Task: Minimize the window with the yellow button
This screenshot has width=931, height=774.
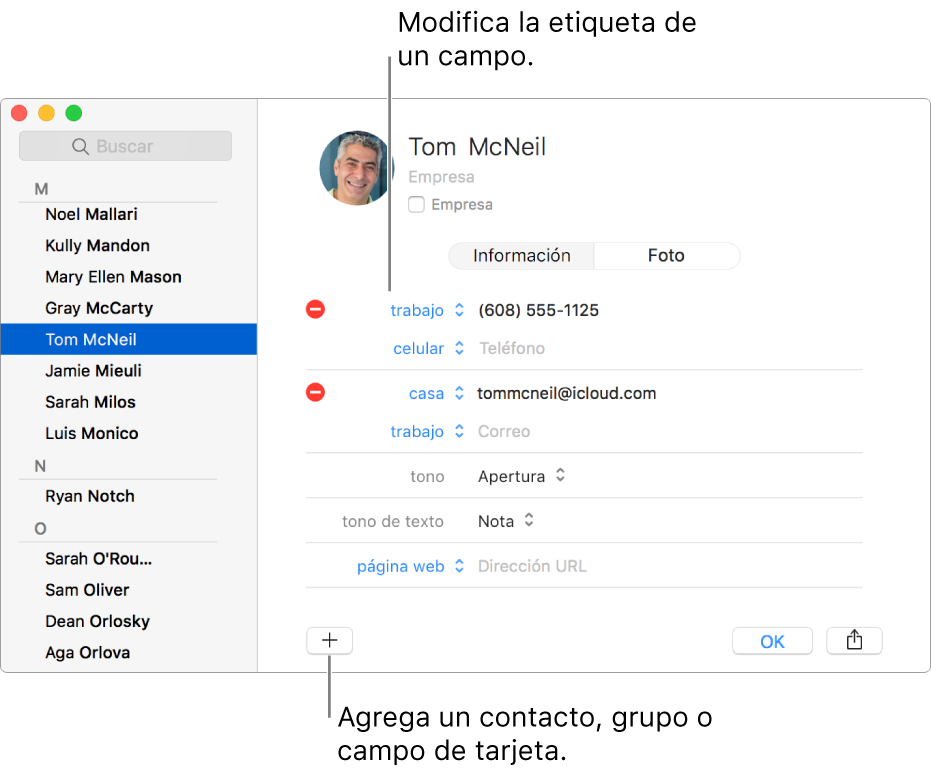Action: pos(46,113)
